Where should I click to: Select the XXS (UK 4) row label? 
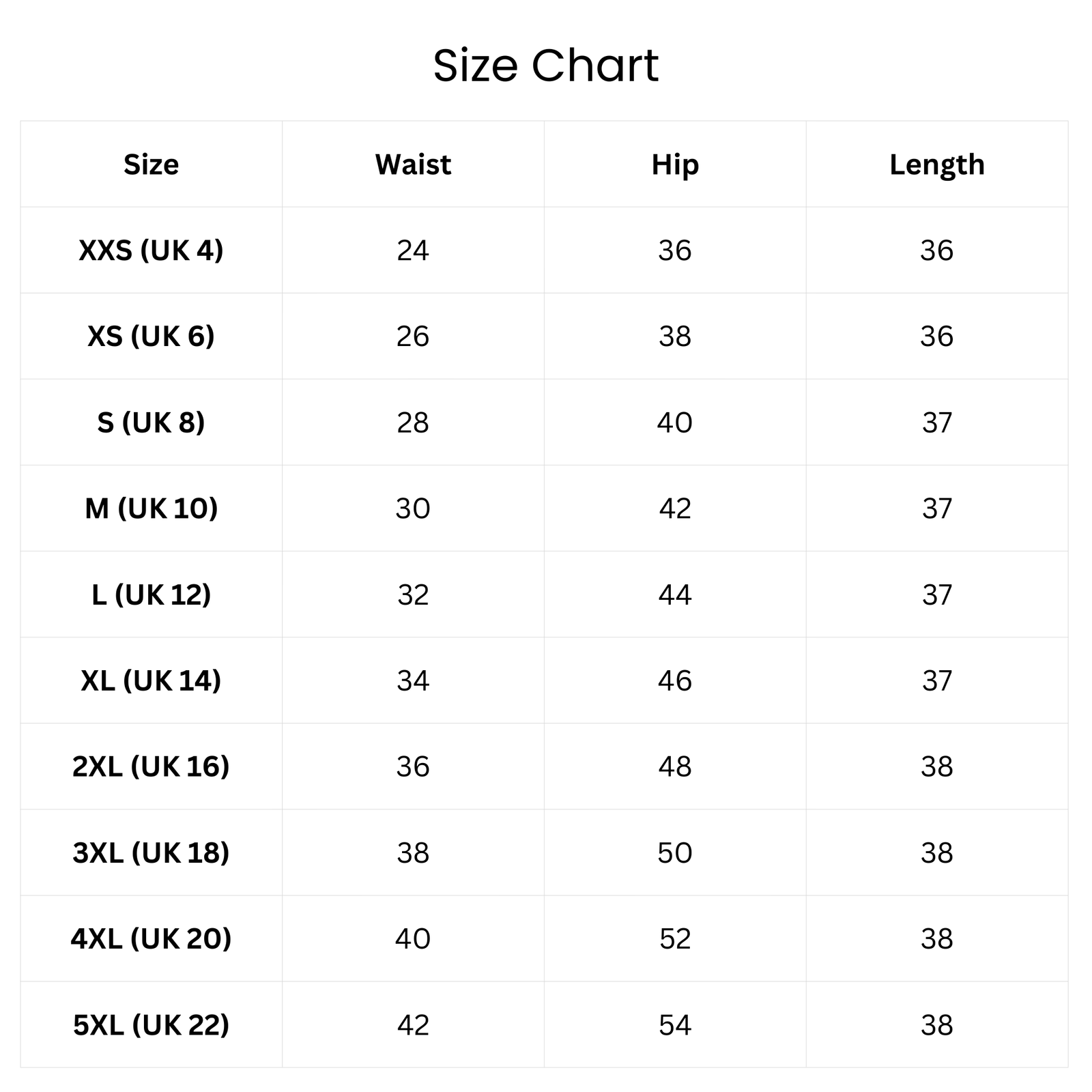tap(151, 250)
